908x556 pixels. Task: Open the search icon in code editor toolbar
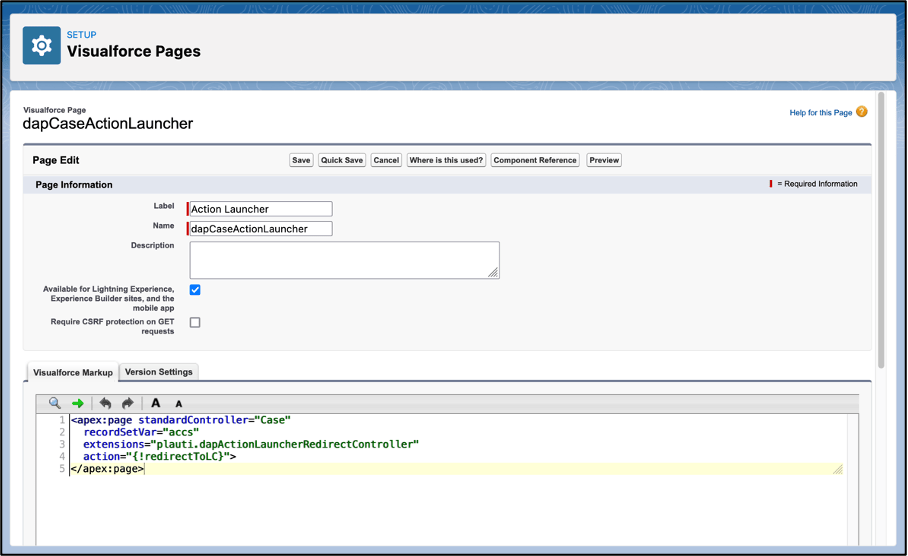click(x=55, y=403)
